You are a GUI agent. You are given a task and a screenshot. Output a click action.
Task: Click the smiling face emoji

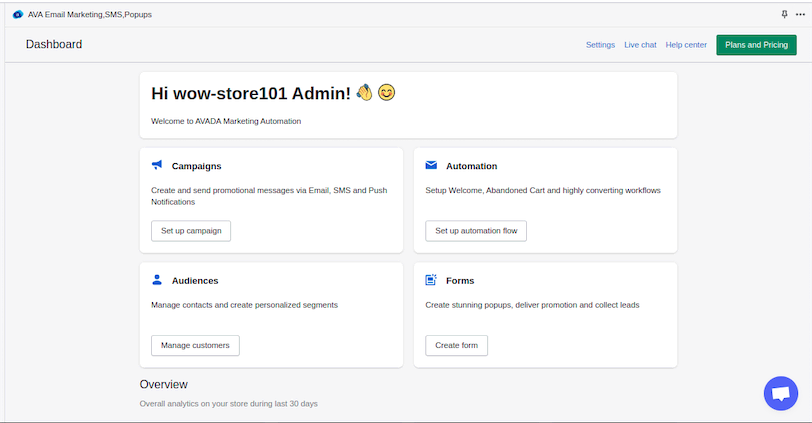386,92
